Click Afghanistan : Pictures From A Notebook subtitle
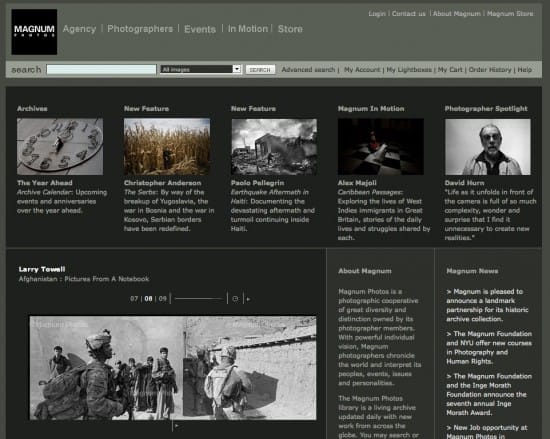The width and height of the screenshot is (550, 439). [x=84, y=279]
